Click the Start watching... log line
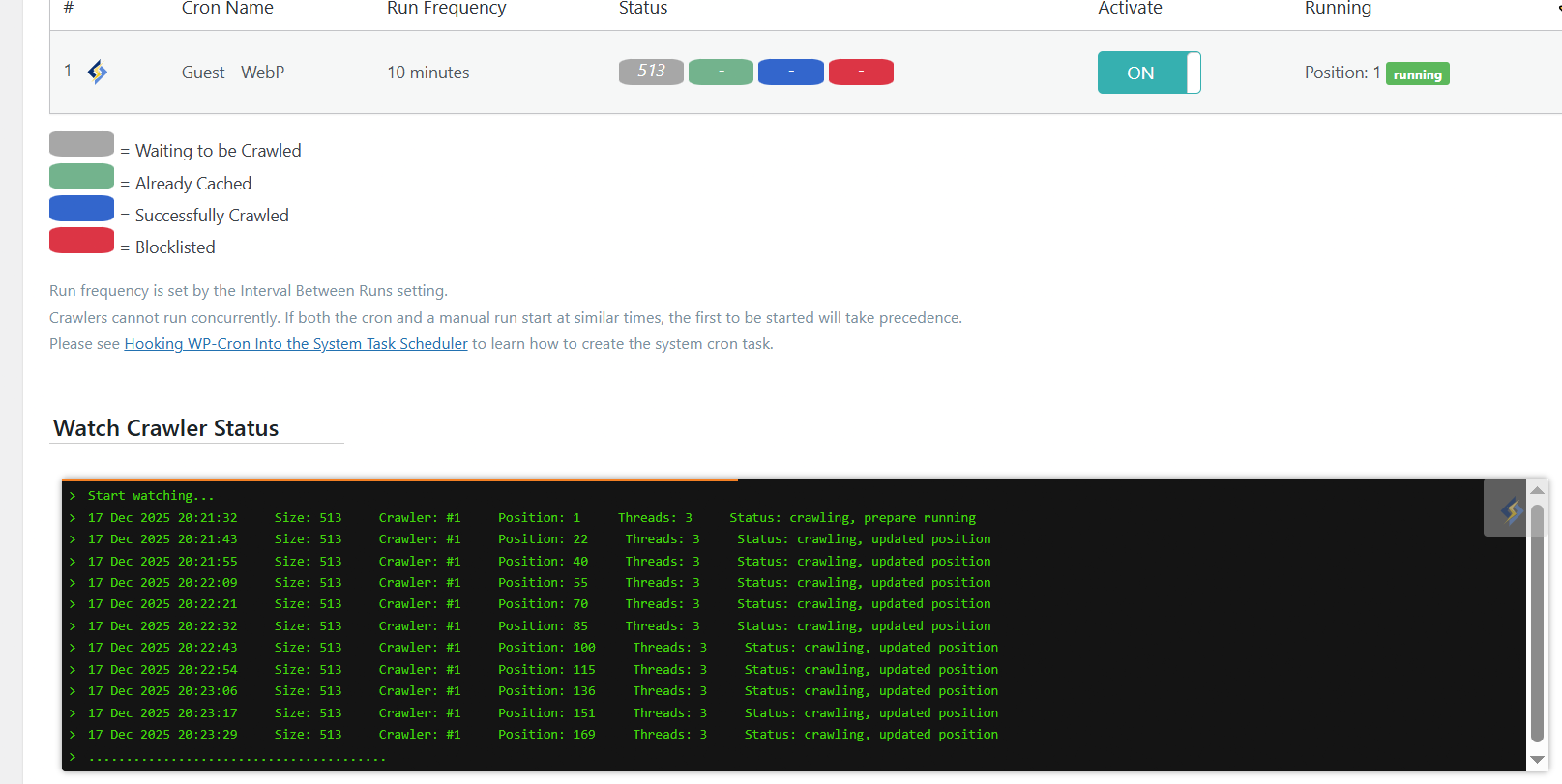Image resolution: width=1562 pixels, height=784 pixels. (151, 496)
